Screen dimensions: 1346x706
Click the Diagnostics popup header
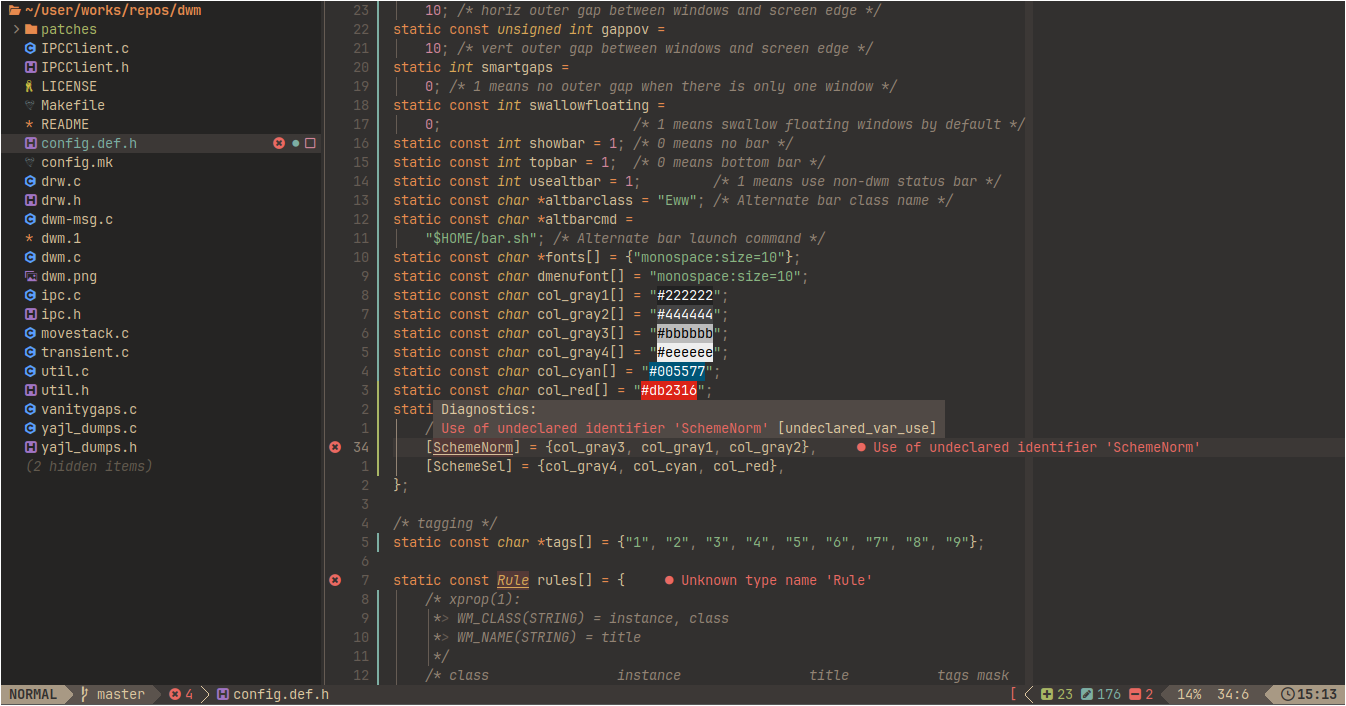pos(489,409)
